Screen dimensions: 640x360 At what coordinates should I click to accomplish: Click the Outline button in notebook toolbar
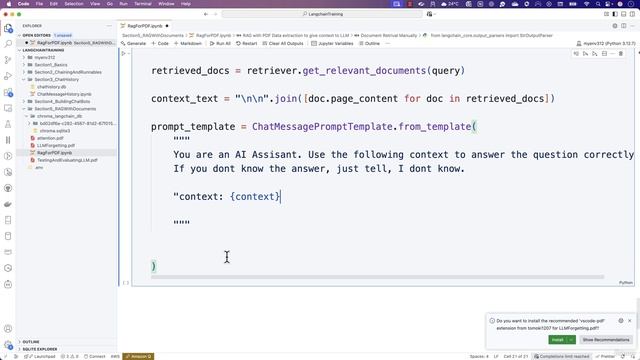[x=369, y=43]
